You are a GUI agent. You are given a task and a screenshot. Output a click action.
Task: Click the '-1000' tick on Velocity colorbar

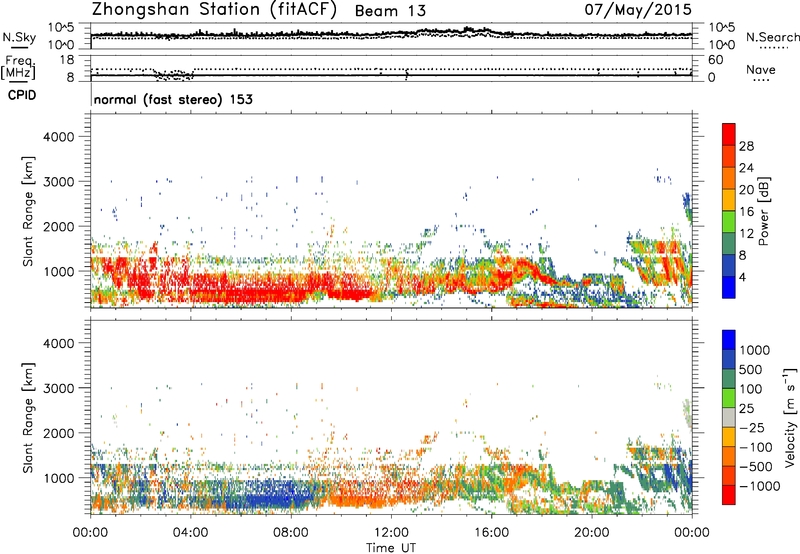coord(759,486)
